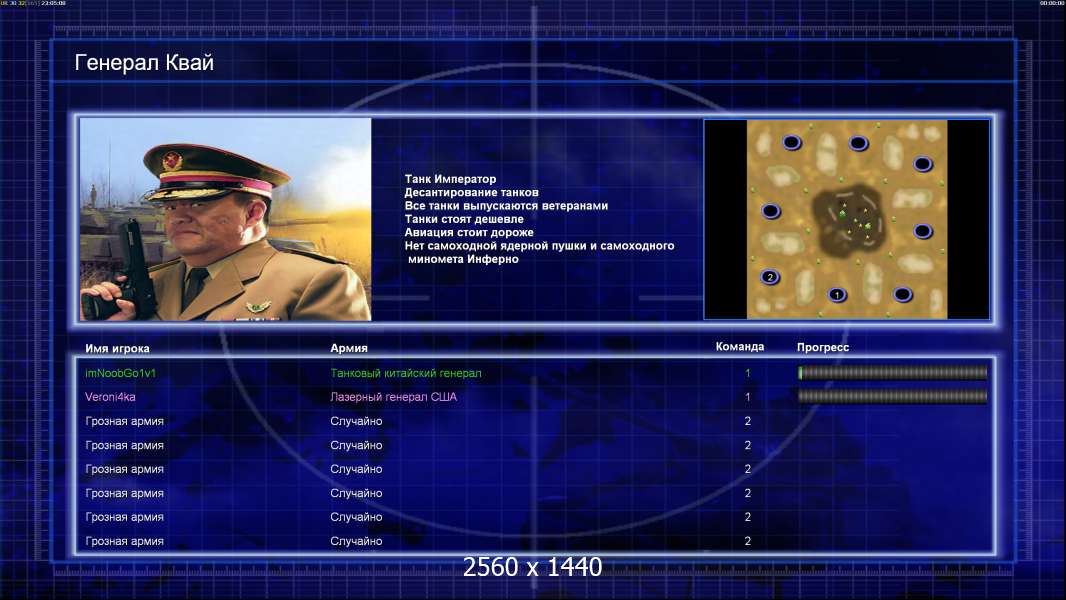This screenshot has height=600, width=1066.
Task: Click "Танковый китайский генерал" army label
Action: click(406, 373)
